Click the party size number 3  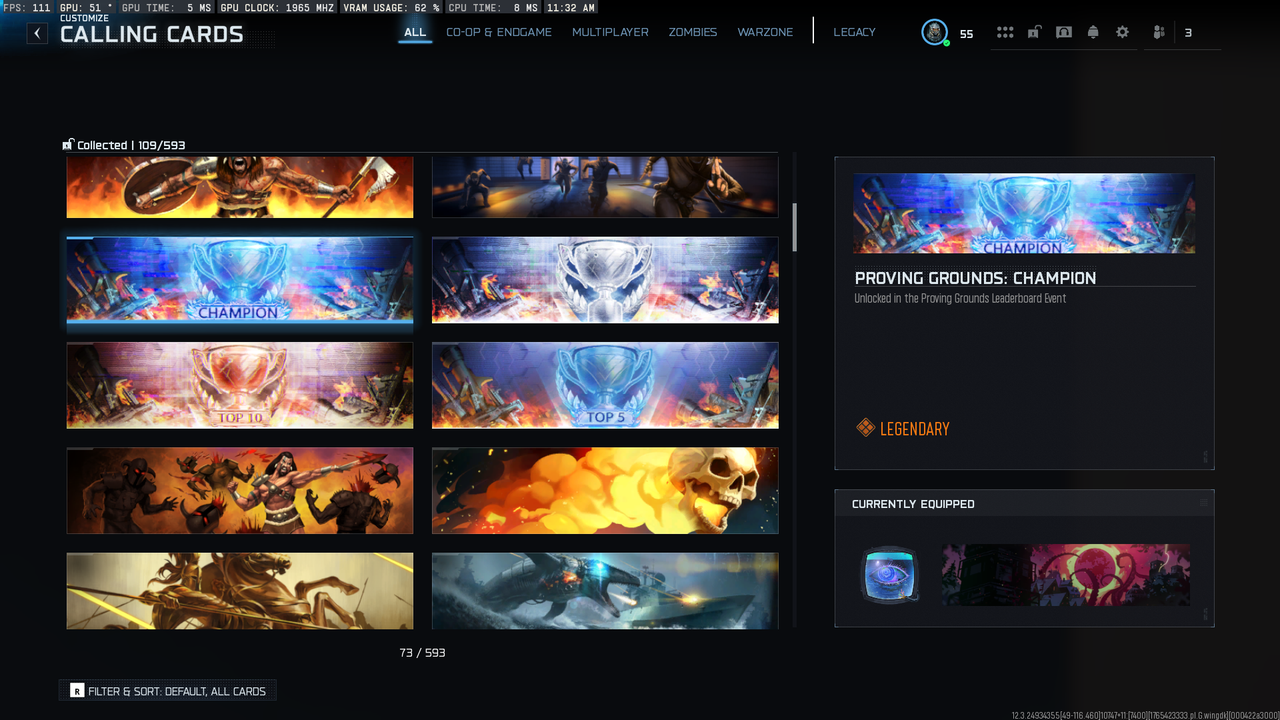1188,33
